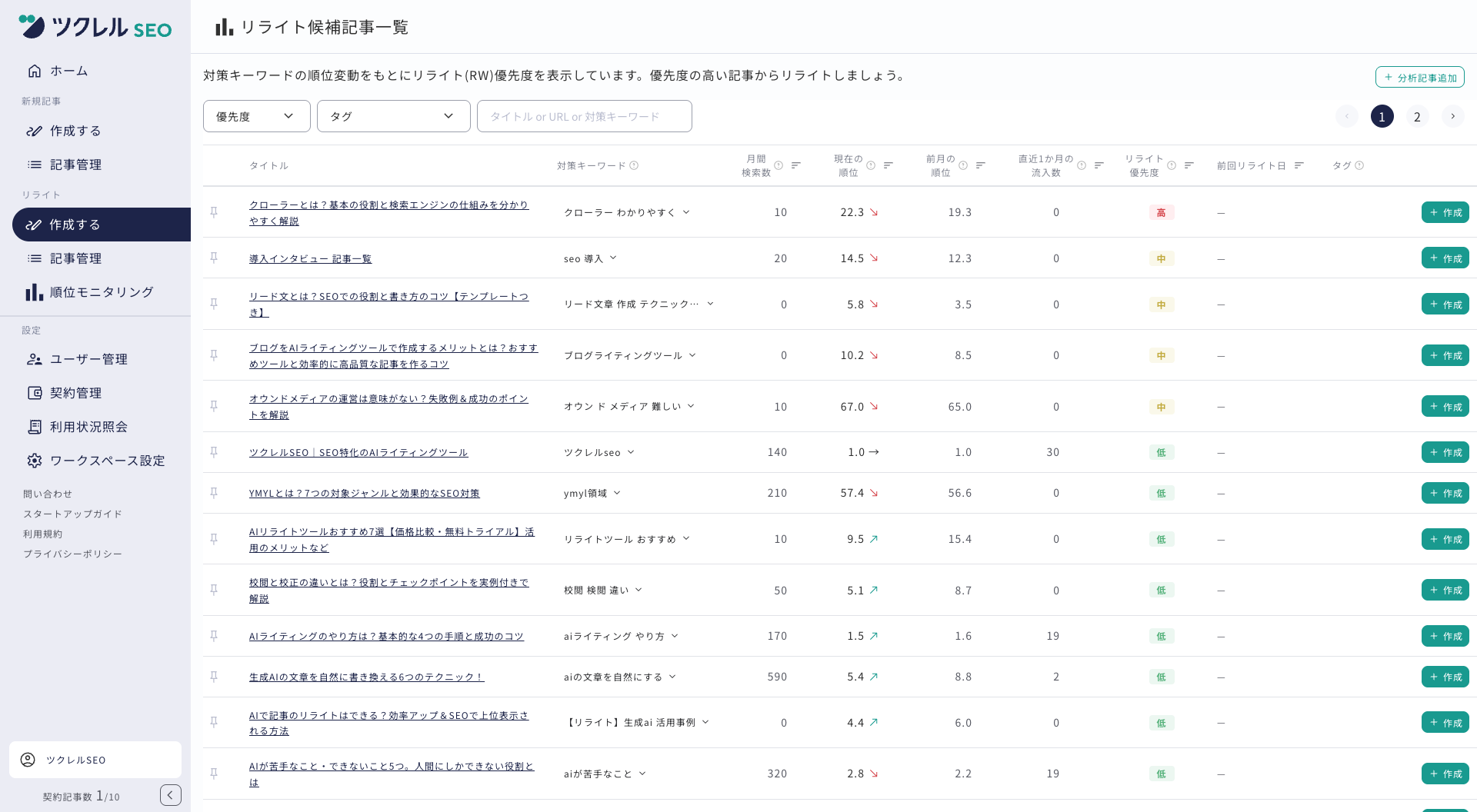Expand ツクレルseo keyword dropdown
Screen dimensions: 1477x812
click(631, 452)
